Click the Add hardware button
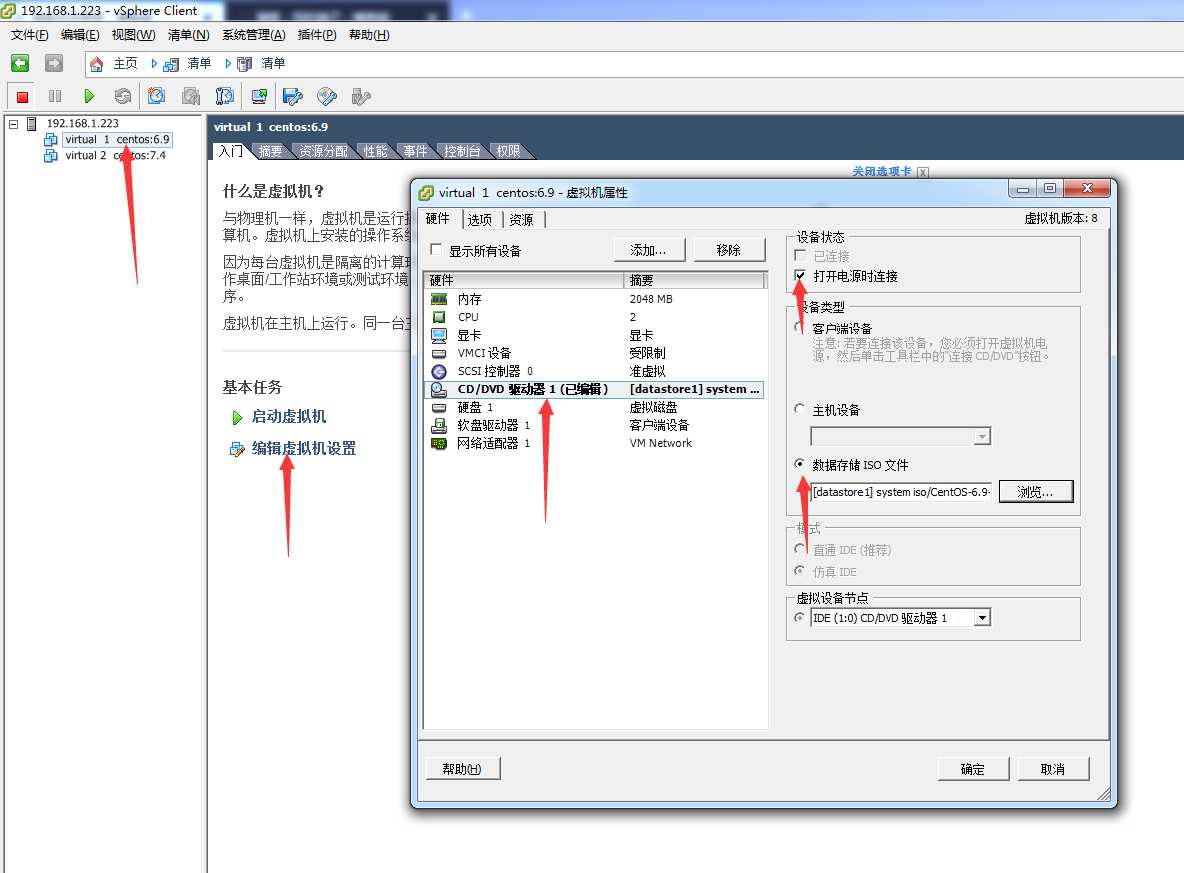 click(x=649, y=250)
